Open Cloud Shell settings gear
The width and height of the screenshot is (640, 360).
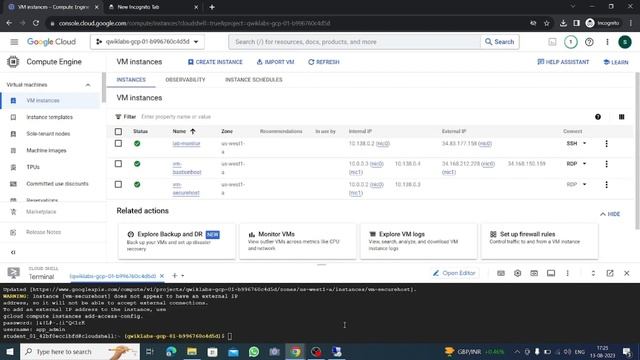[518, 273]
